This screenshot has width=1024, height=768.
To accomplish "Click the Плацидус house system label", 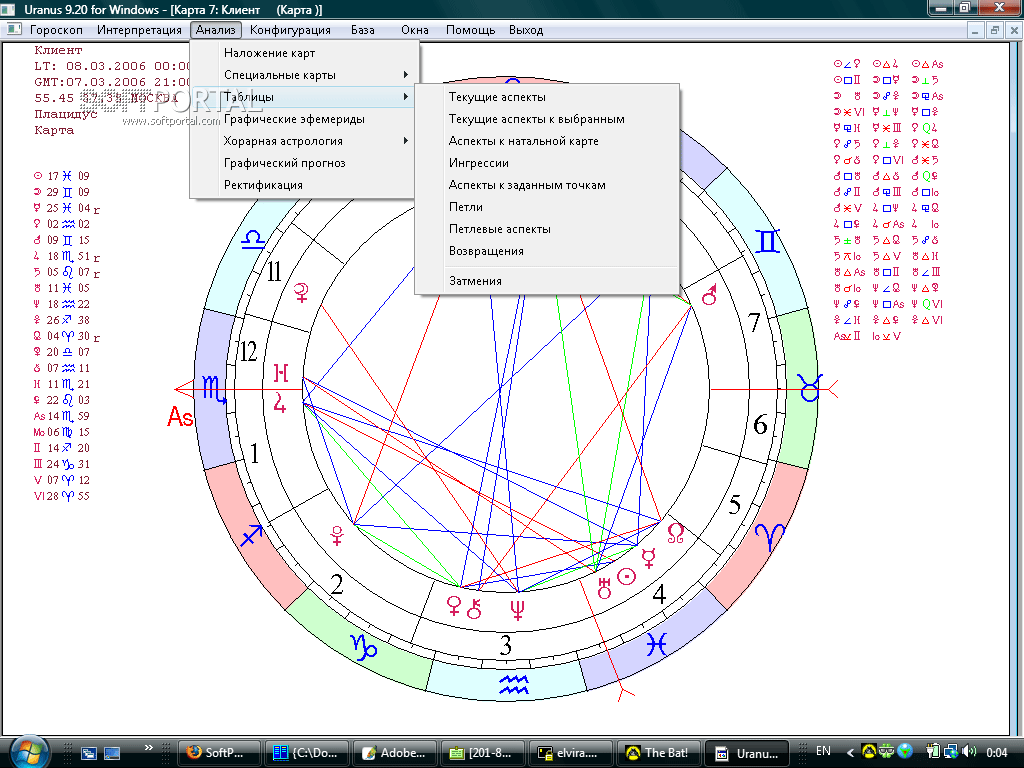I will tap(66, 114).
